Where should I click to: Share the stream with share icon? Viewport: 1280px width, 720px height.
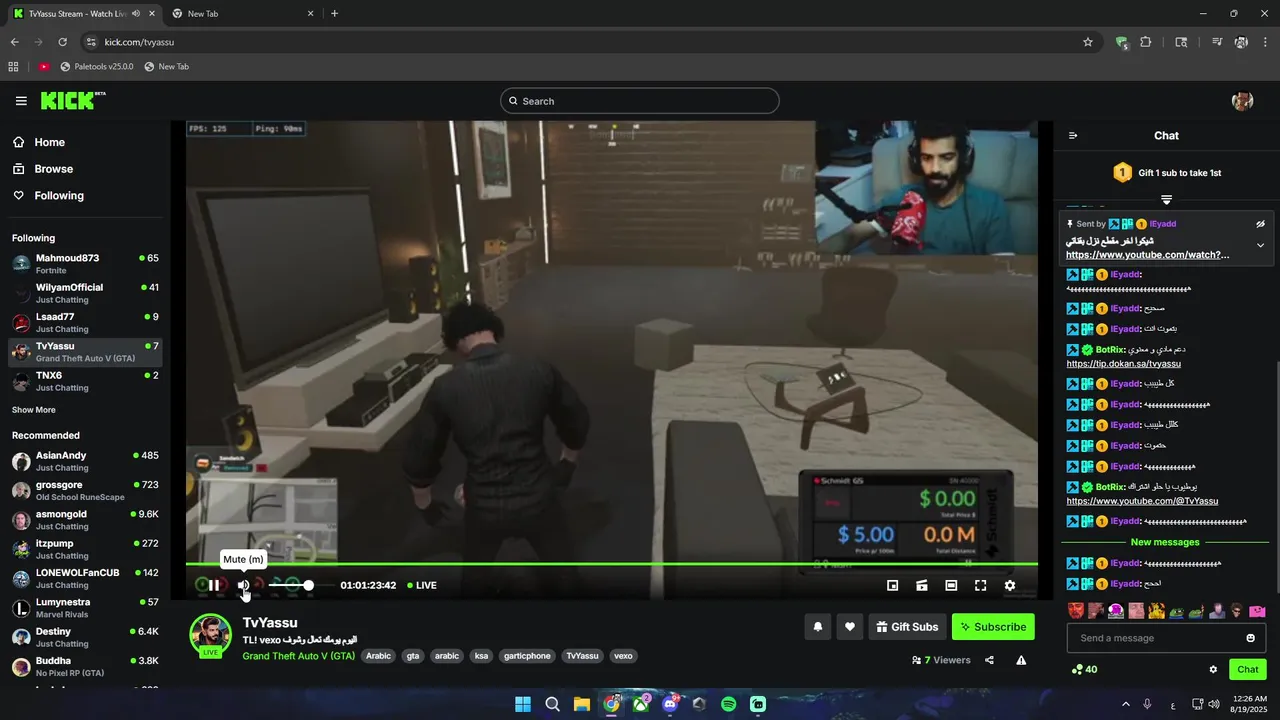click(989, 660)
